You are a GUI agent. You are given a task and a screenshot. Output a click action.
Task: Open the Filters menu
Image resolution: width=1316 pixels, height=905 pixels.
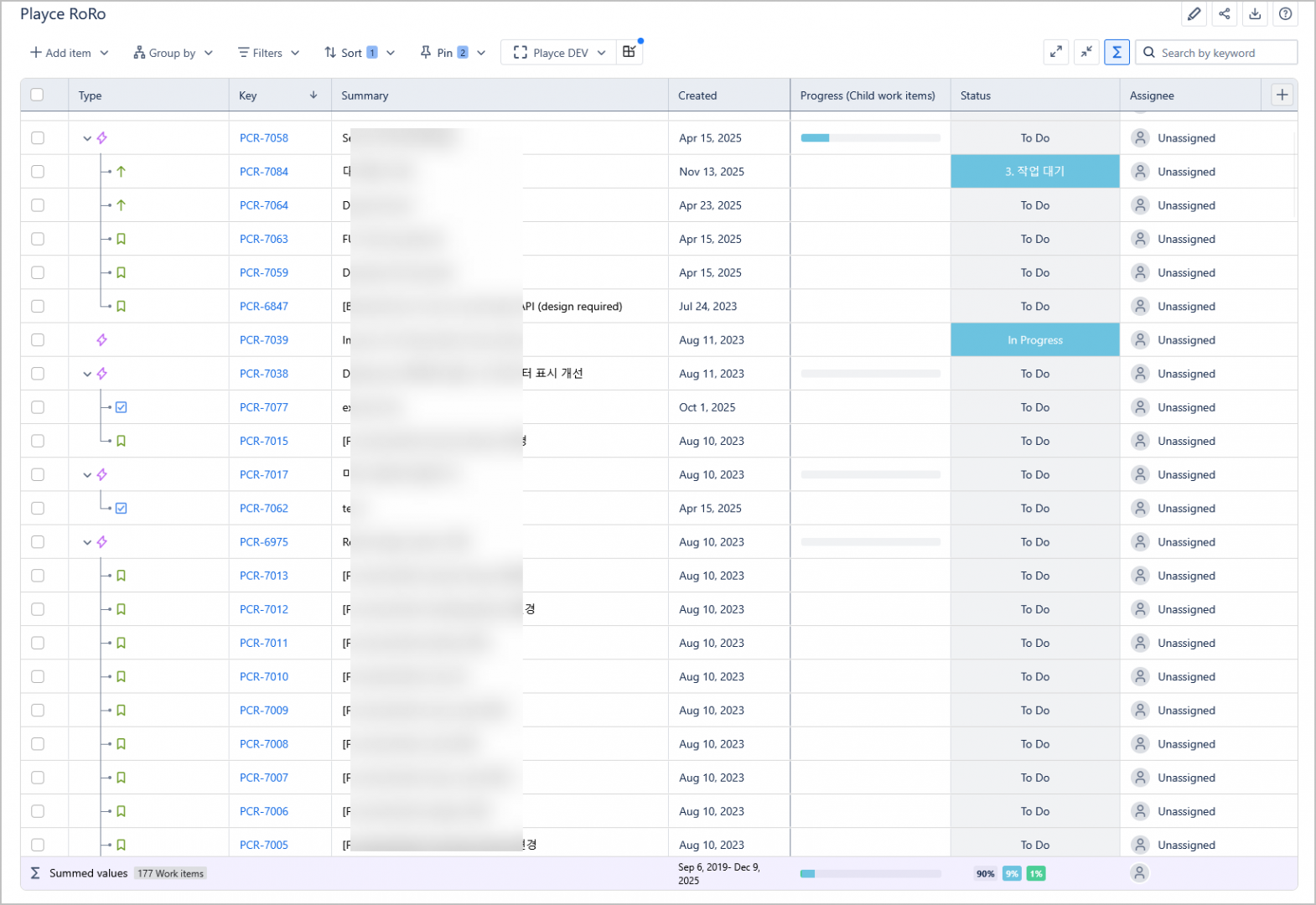(268, 53)
